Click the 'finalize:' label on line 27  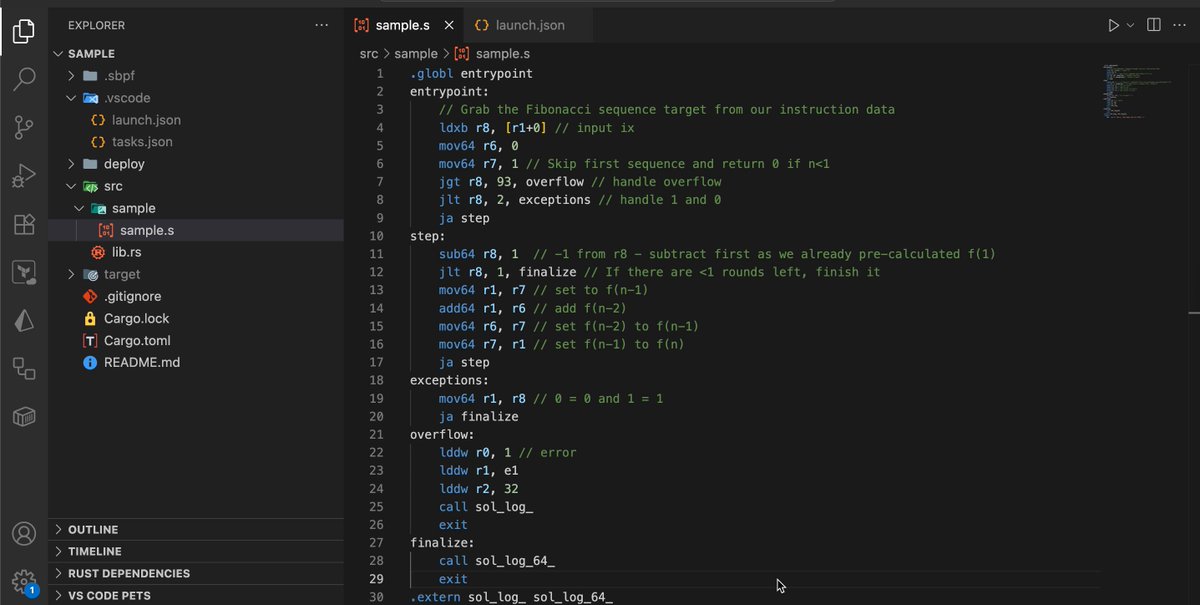[442, 542]
